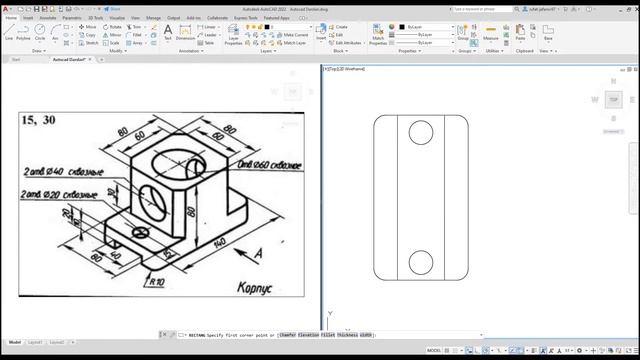Screen dimensions: 640x360
Task: Click the Rotate tool
Action: 112,27
